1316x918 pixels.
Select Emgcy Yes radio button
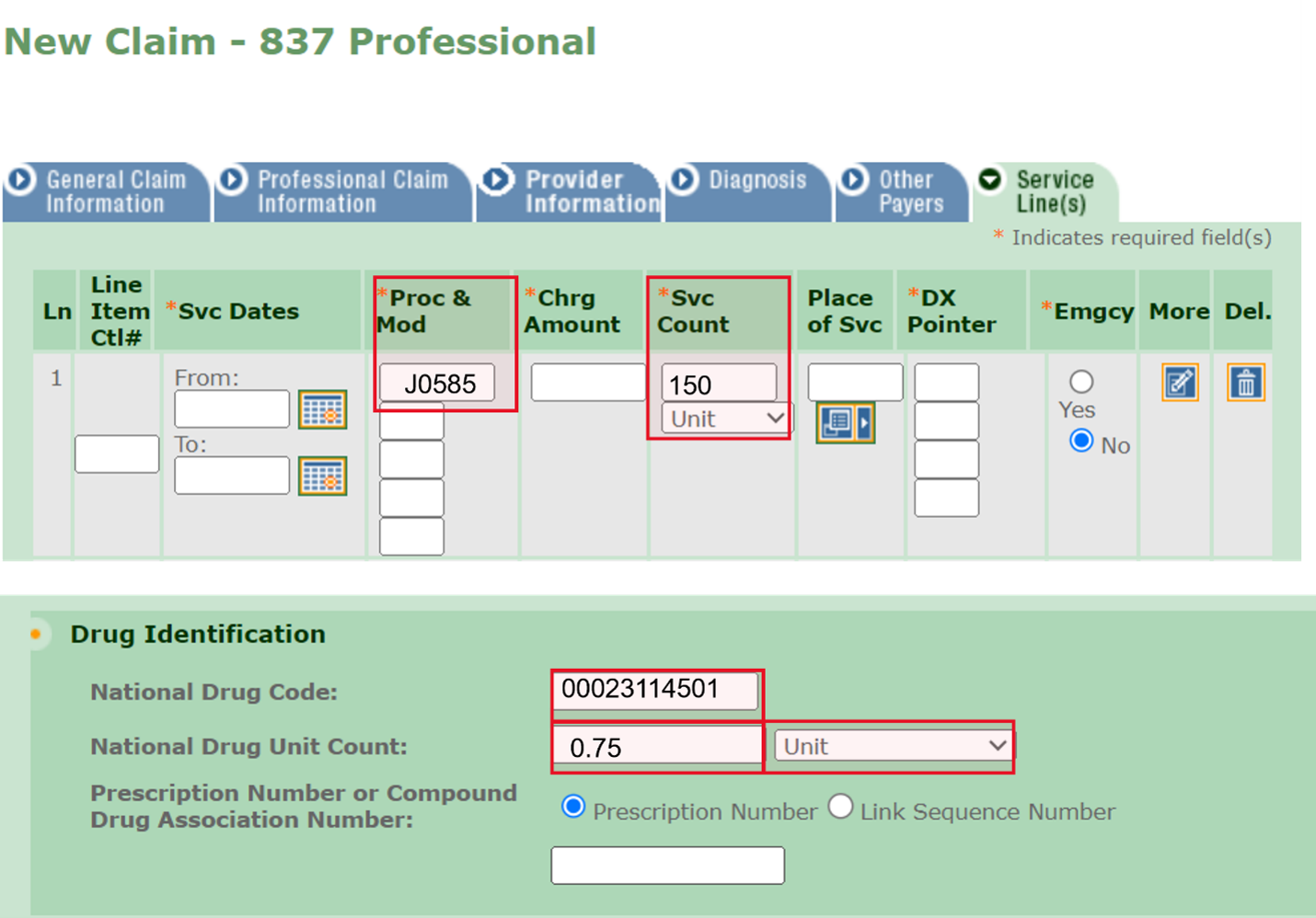pos(1081,381)
